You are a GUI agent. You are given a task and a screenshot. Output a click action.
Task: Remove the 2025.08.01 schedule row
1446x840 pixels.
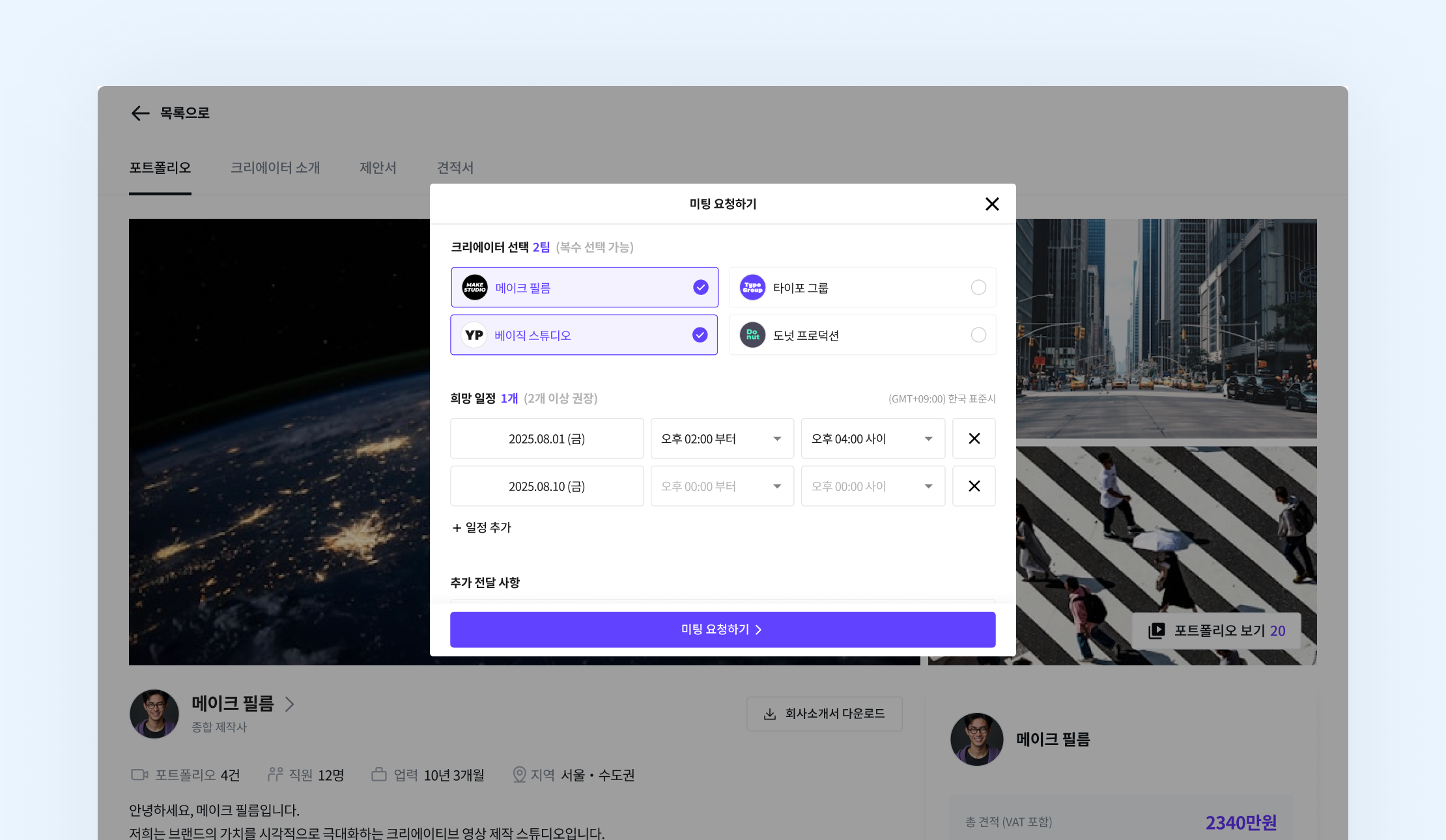(x=974, y=439)
